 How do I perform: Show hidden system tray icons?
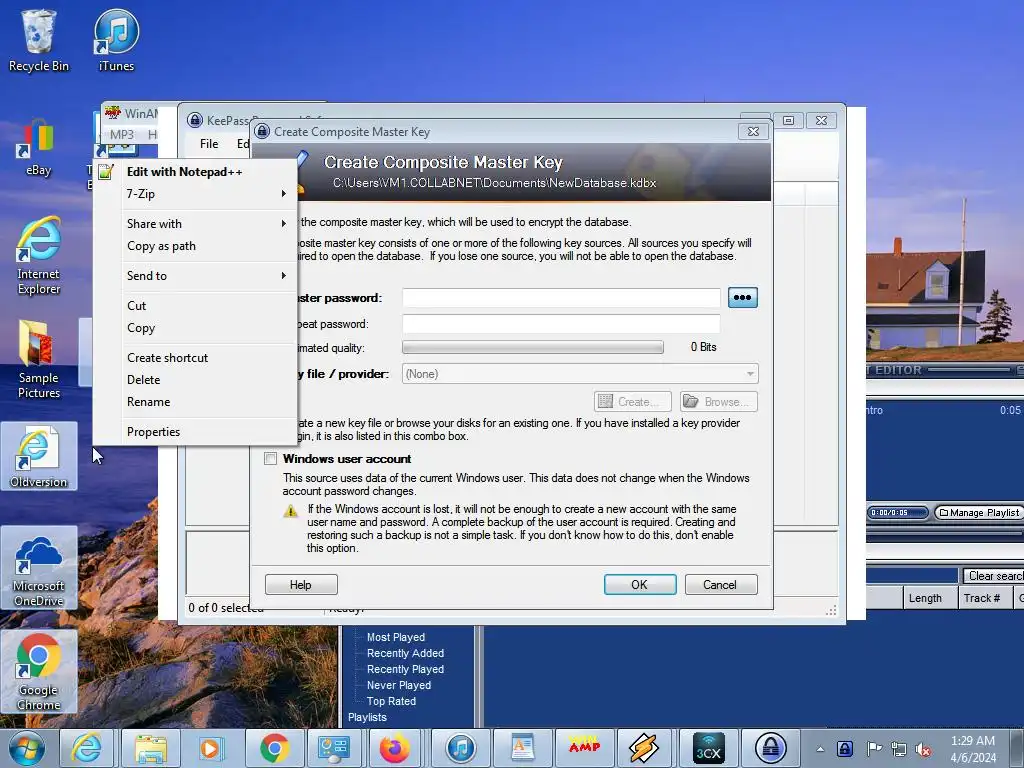[820, 749]
